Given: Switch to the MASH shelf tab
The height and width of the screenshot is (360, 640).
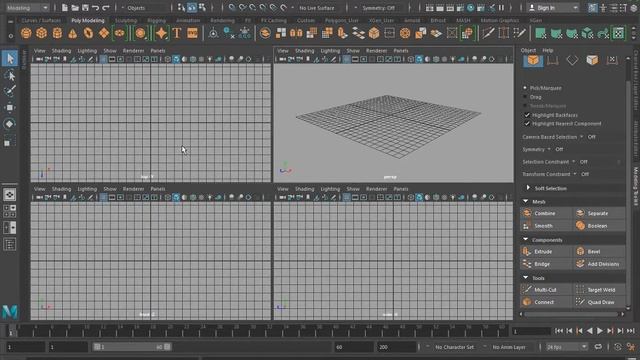Looking at the screenshot, I should [463, 20].
